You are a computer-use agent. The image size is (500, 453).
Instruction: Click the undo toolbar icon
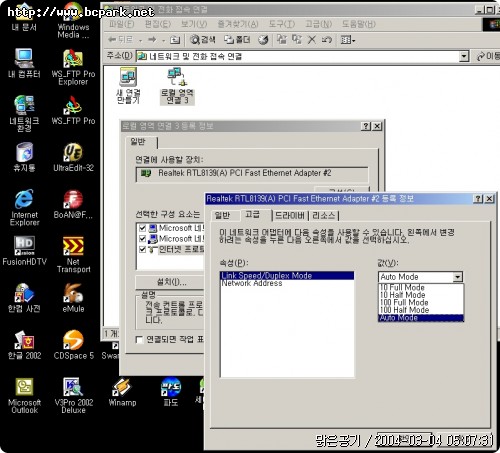327,40
